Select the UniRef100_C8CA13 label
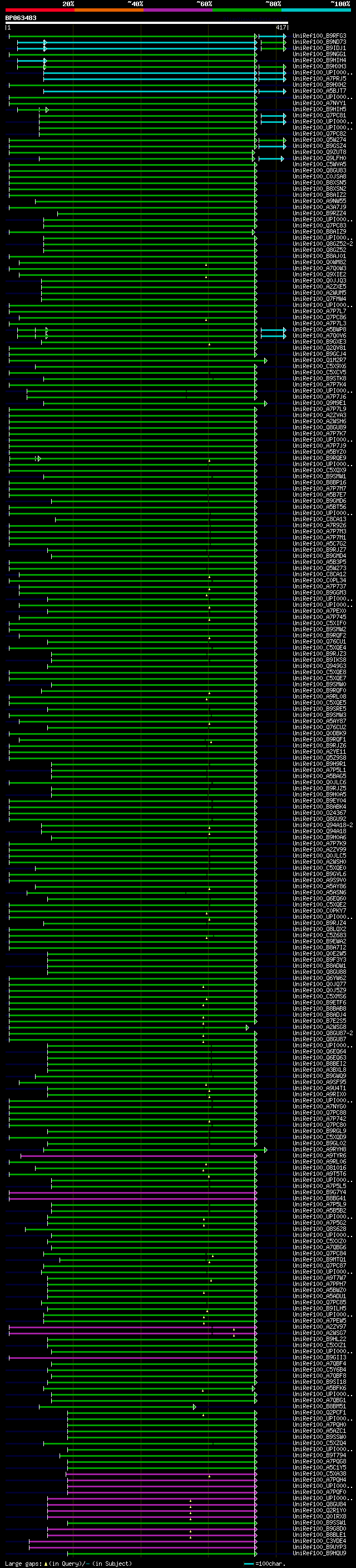The image size is (356, 1568). pos(319,519)
